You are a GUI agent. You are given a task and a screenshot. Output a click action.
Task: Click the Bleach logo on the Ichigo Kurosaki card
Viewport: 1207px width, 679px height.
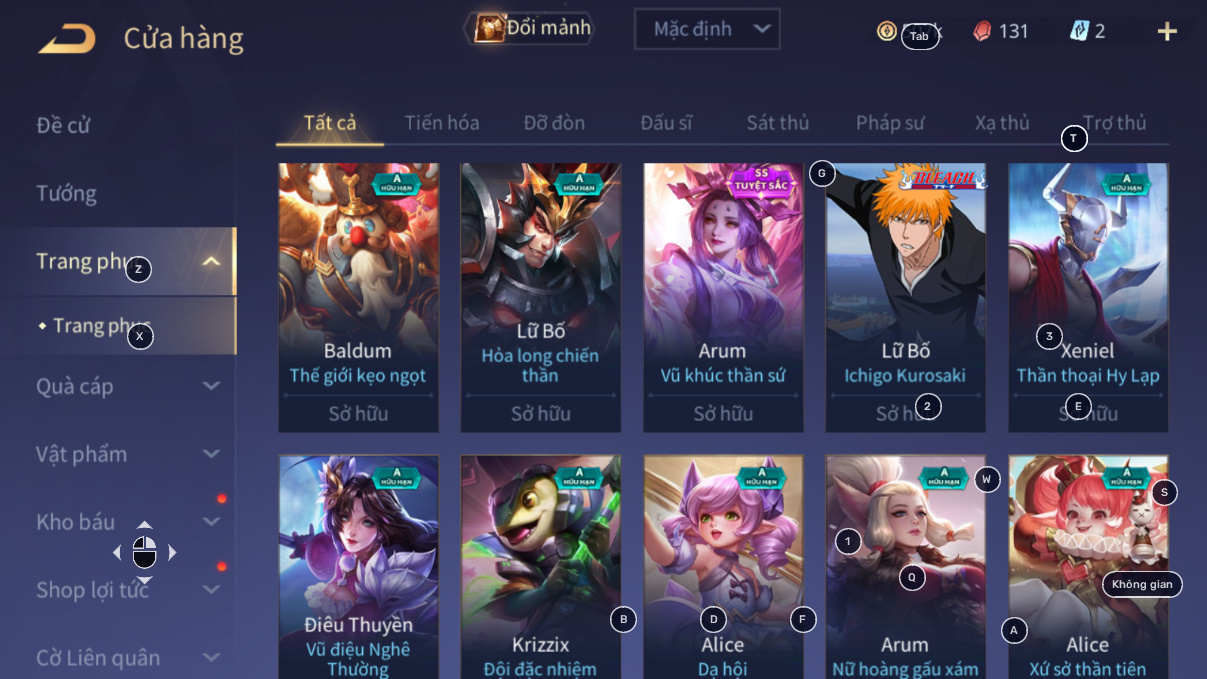pyautogui.click(x=942, y=178)
